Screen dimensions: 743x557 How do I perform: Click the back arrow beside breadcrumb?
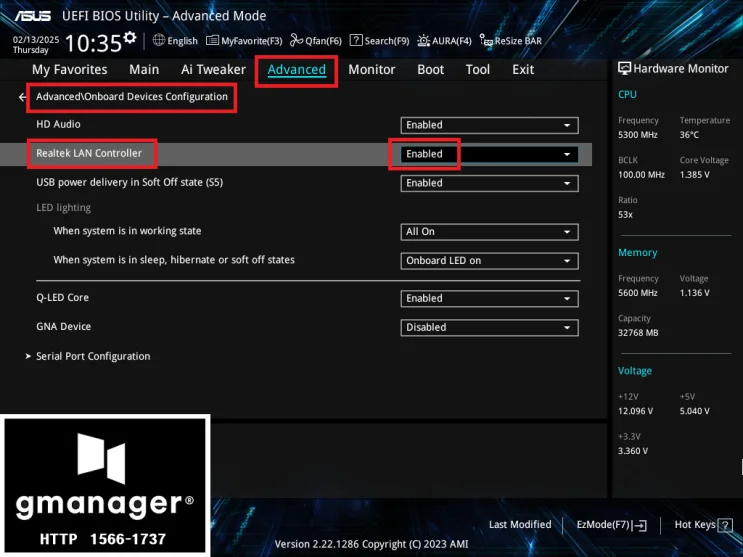tap(22, 97)
